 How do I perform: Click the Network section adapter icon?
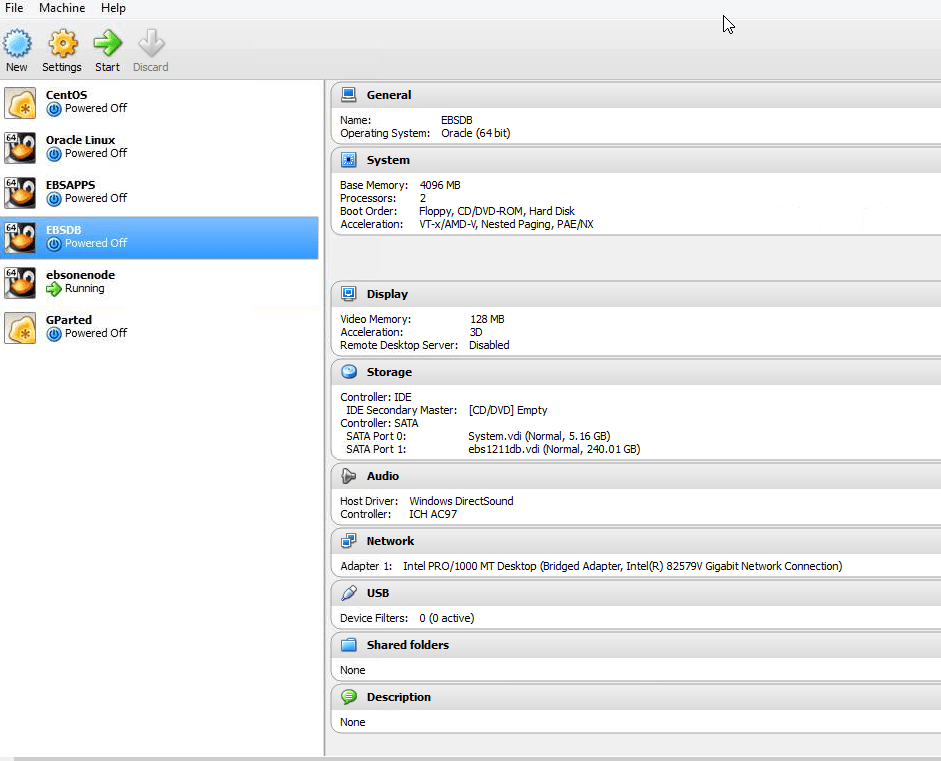pyautogui.click(x=349, y=541)
